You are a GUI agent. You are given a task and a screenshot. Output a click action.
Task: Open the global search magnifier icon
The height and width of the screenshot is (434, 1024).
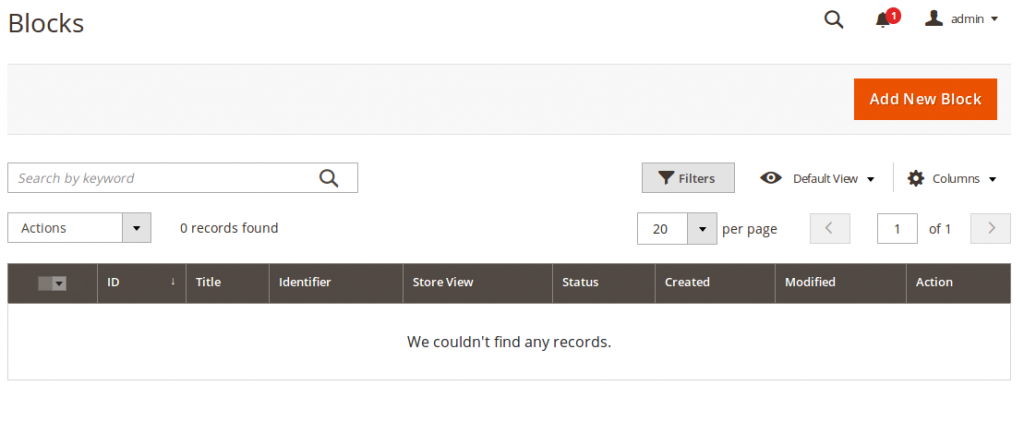[x=833, y=19]
